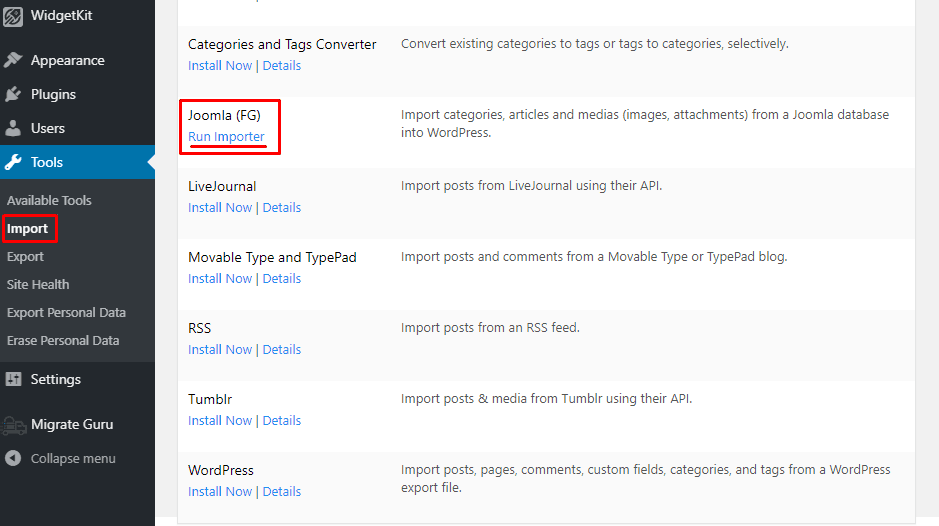Open the Tools menu
The image size is (939, 526).
click(x=77, y=162)
